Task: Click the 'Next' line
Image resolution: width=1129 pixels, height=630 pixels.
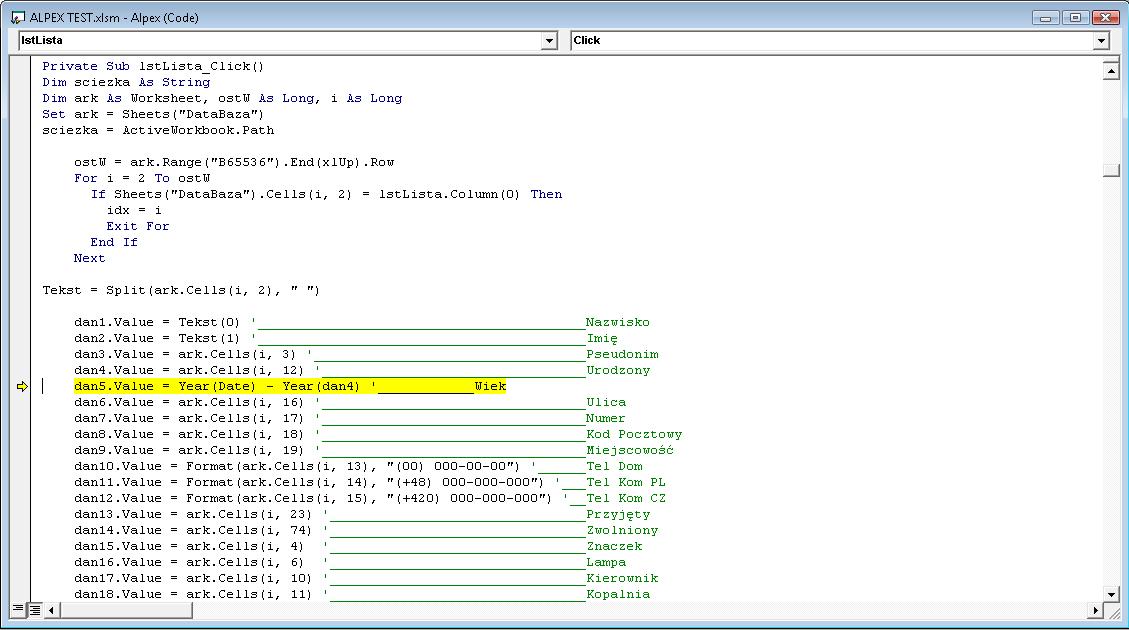Action: 89,258
